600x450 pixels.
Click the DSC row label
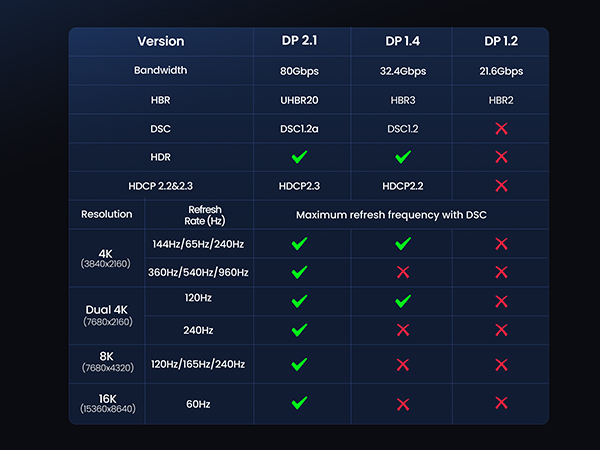(160, 129)
